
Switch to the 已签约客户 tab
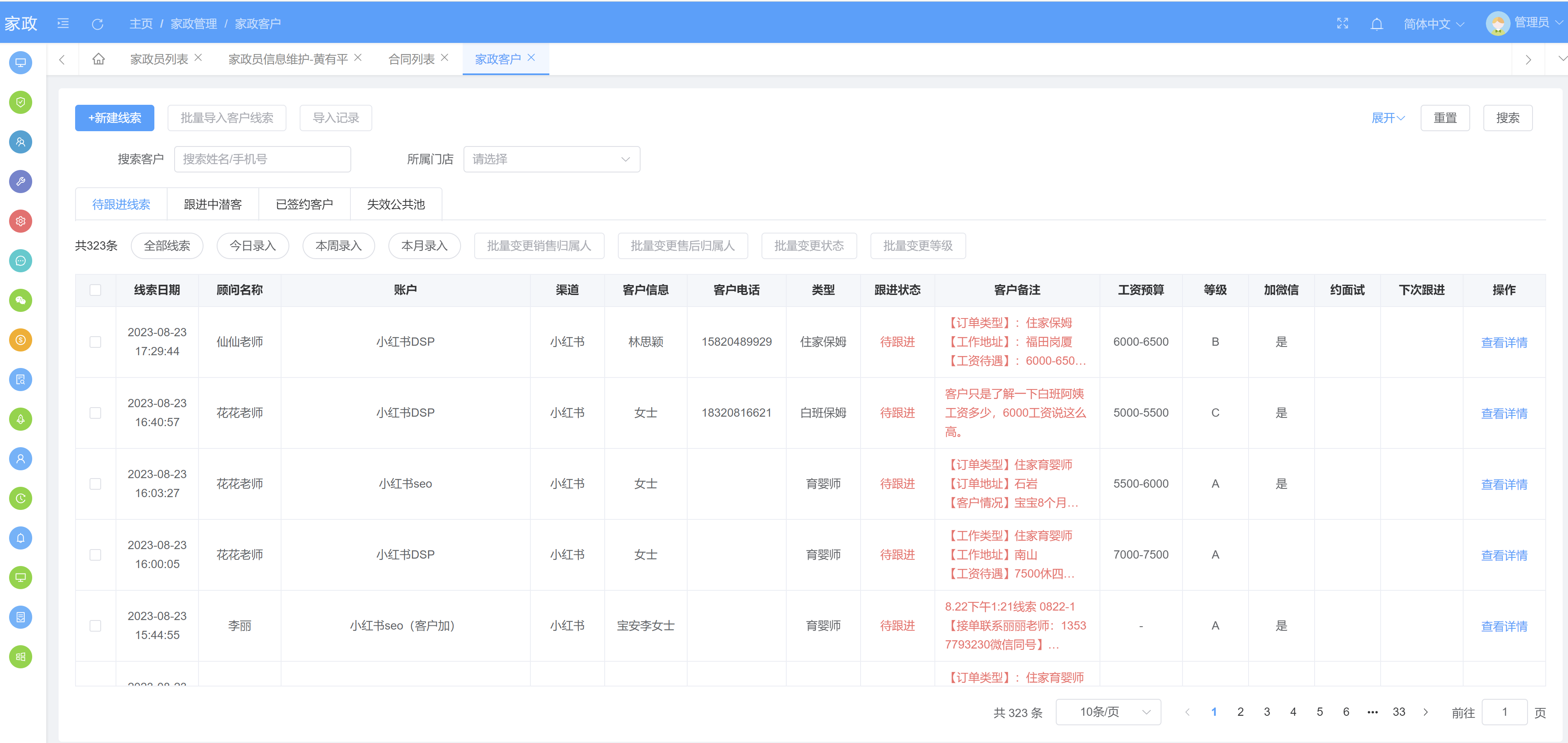pos(304,205)
